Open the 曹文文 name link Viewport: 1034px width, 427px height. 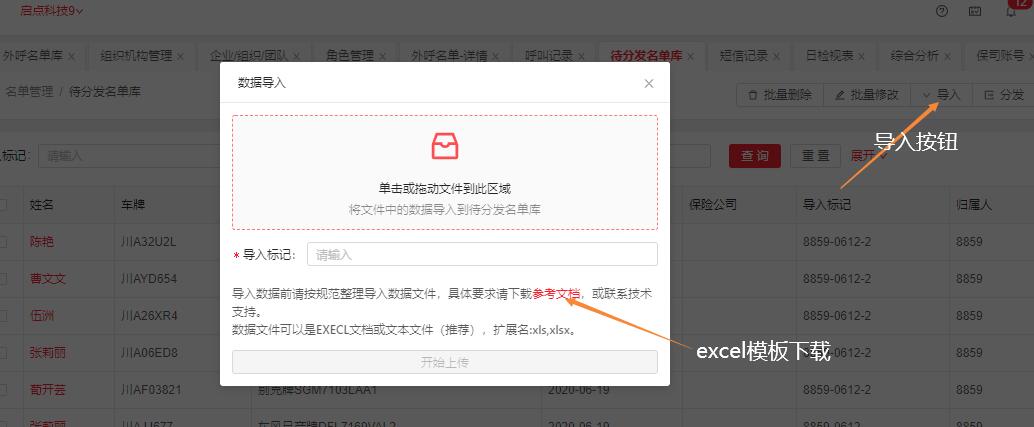pos(48,279)
